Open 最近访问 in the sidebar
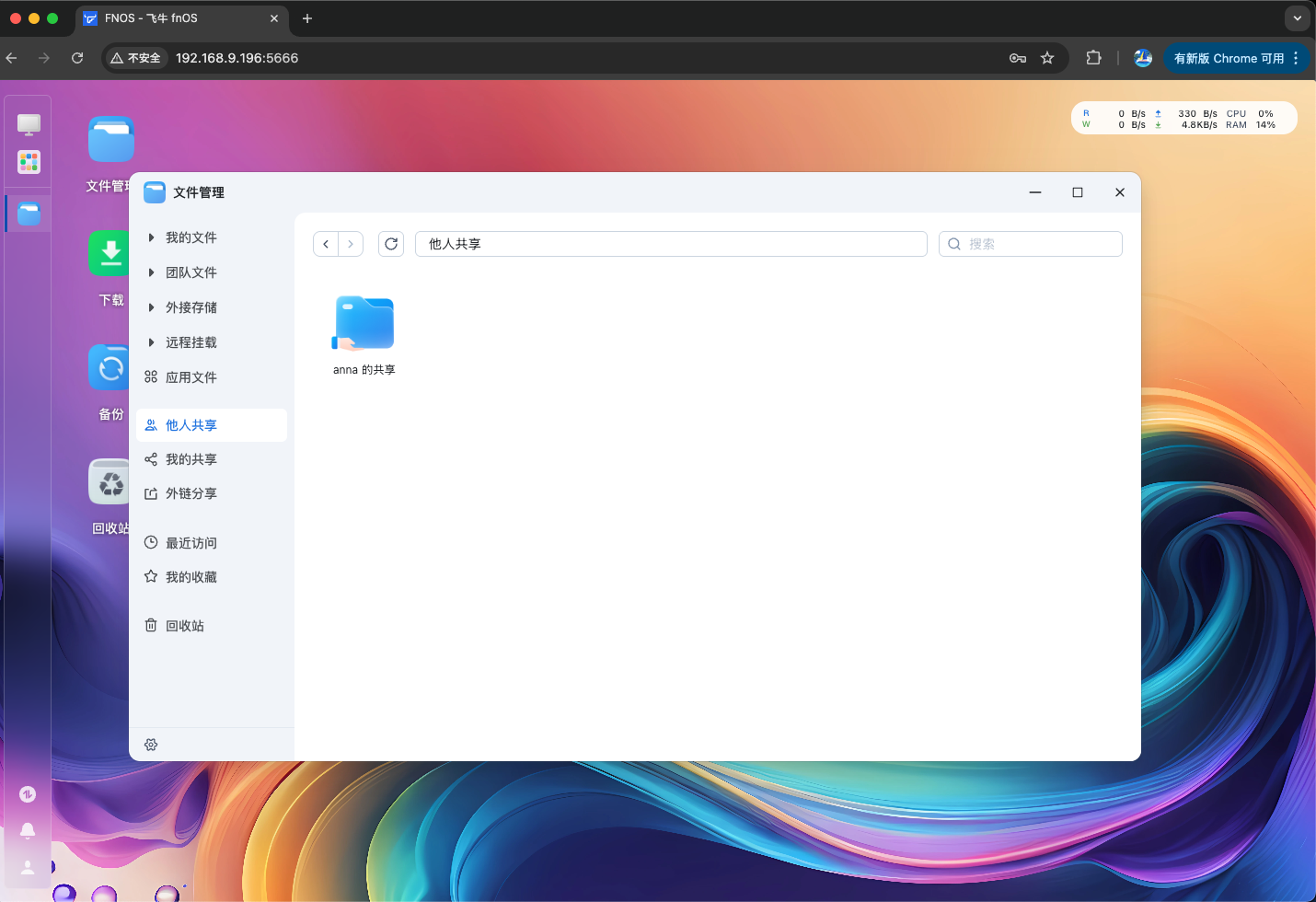The image size is (1316, 902). pos(191,543)
